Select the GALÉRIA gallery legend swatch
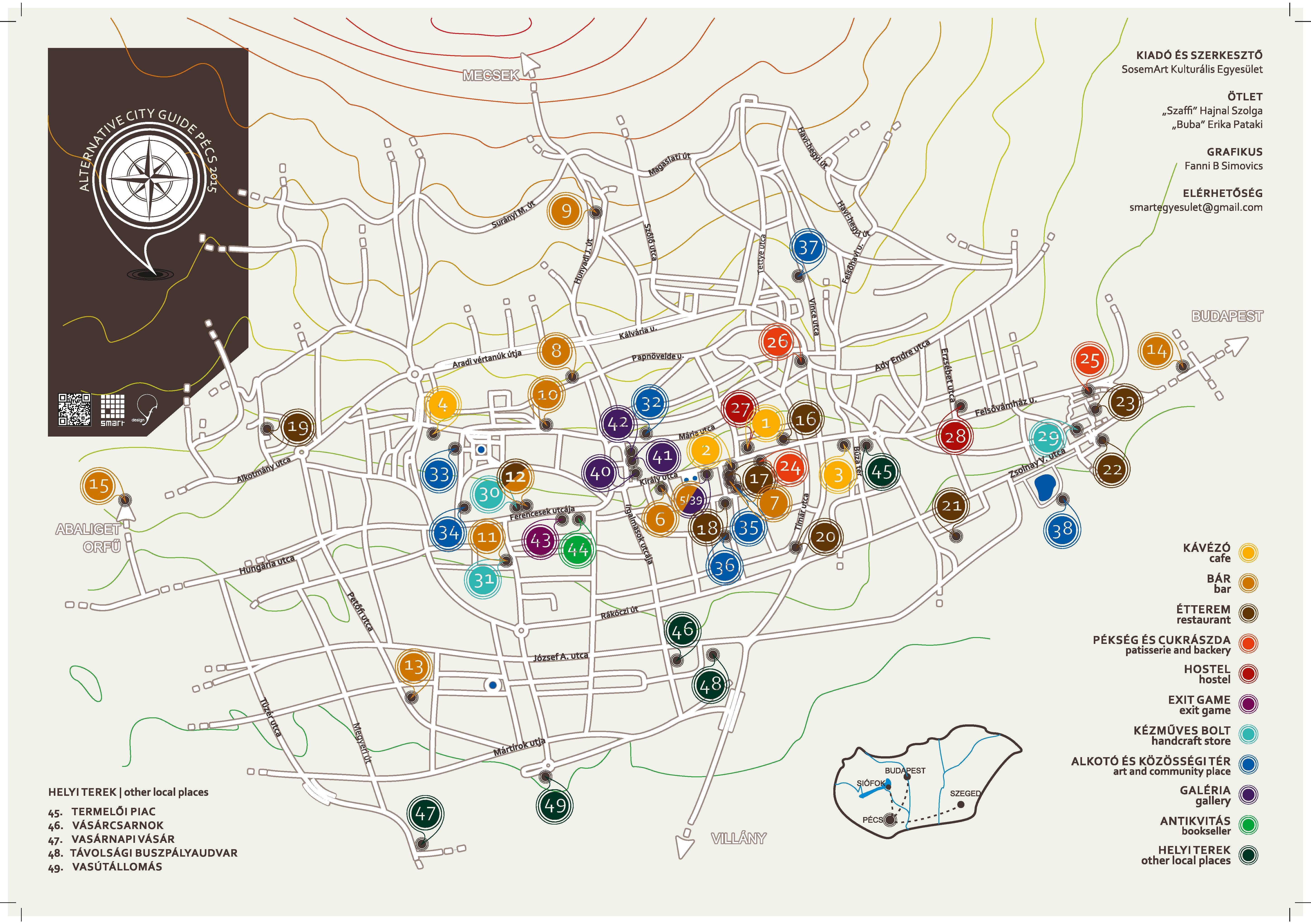This screenshot has width=1311, height=924. pos(1248,794)
